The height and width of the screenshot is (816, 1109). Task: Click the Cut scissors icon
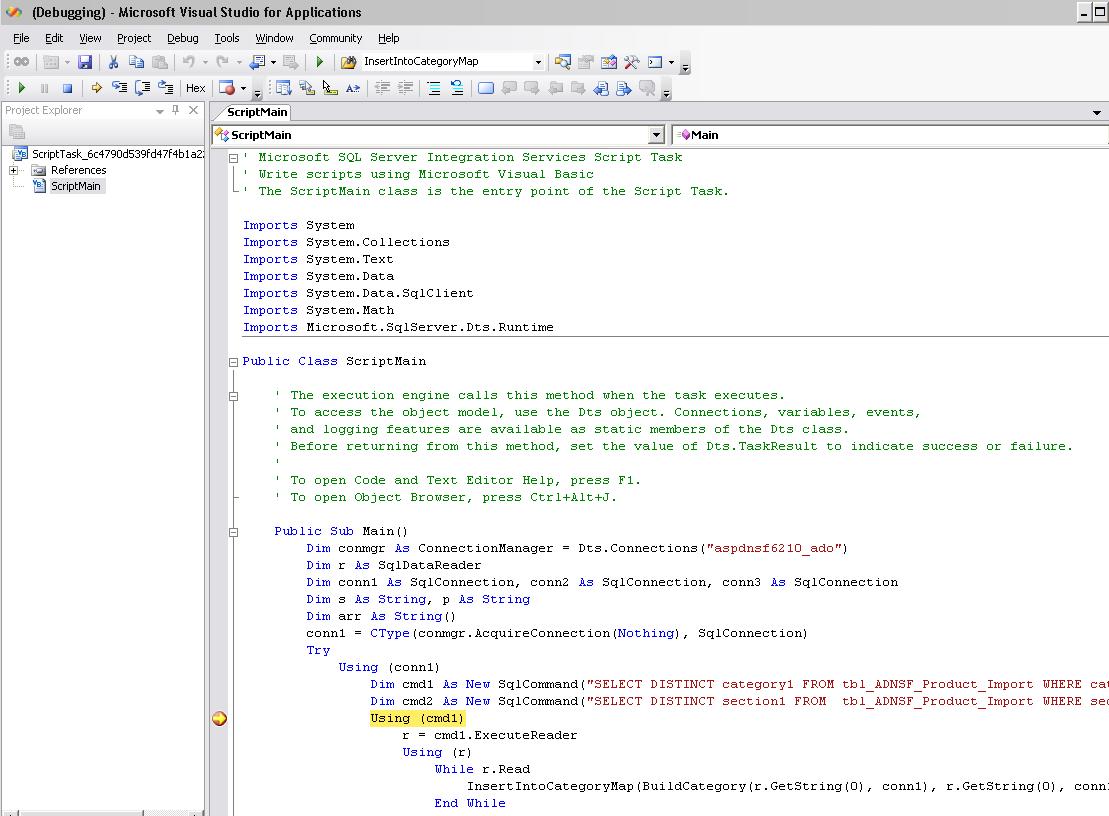(114, 62)
